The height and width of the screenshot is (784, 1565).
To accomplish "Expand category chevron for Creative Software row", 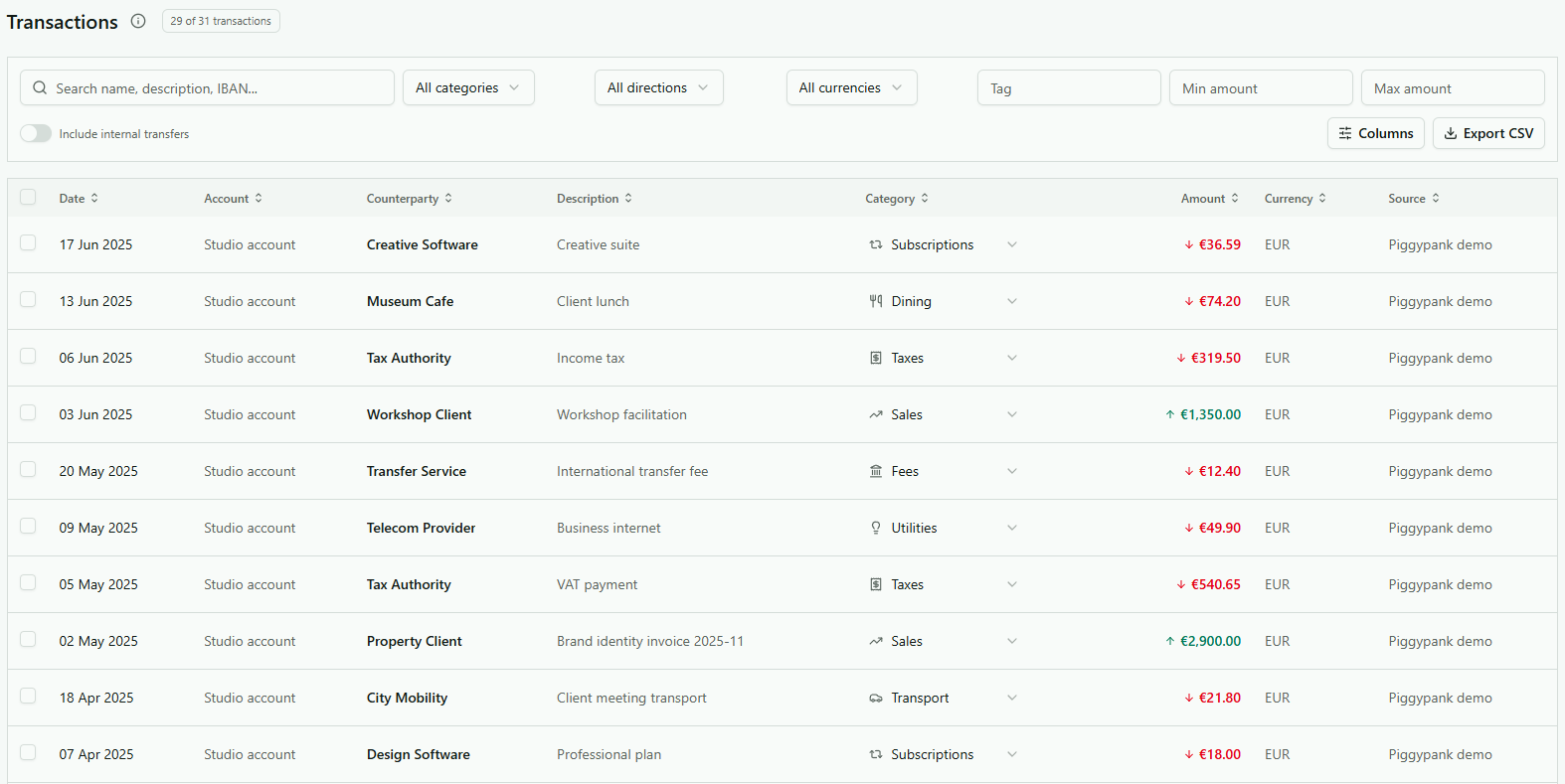I will 1012,244.
